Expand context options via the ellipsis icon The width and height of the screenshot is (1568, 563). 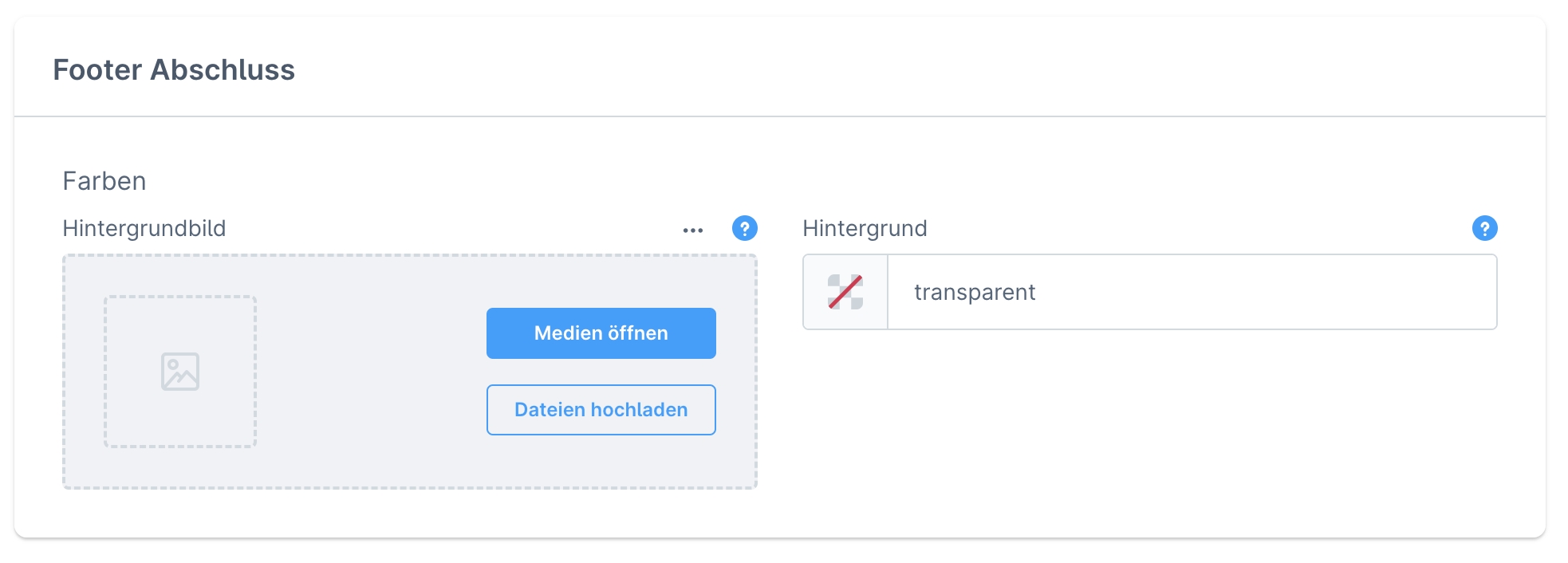pyautogui.click(x=692, y=230)
